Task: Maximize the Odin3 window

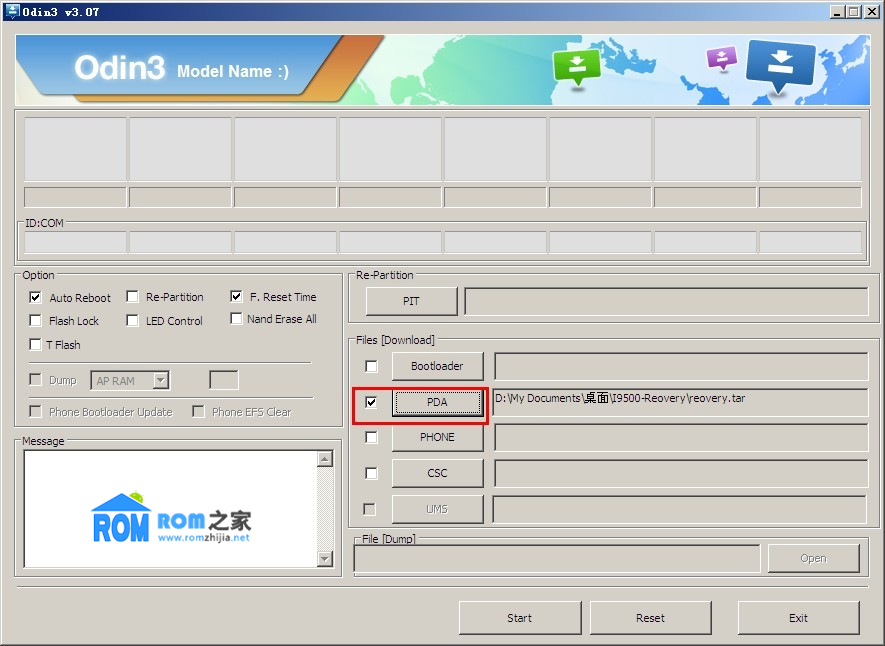Action: [x=854, y=11]
